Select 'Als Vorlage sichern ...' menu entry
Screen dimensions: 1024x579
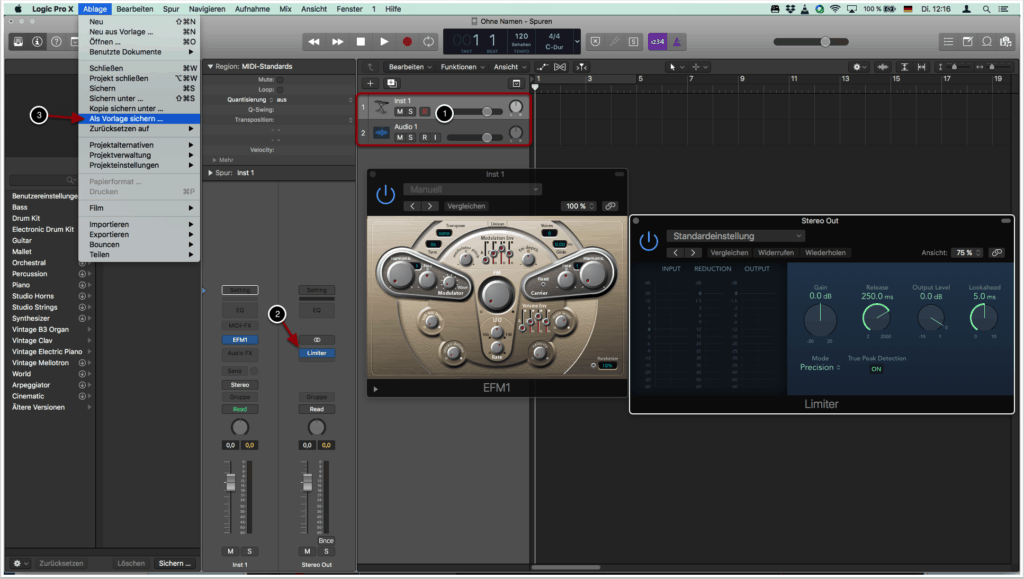pos(126,119)
